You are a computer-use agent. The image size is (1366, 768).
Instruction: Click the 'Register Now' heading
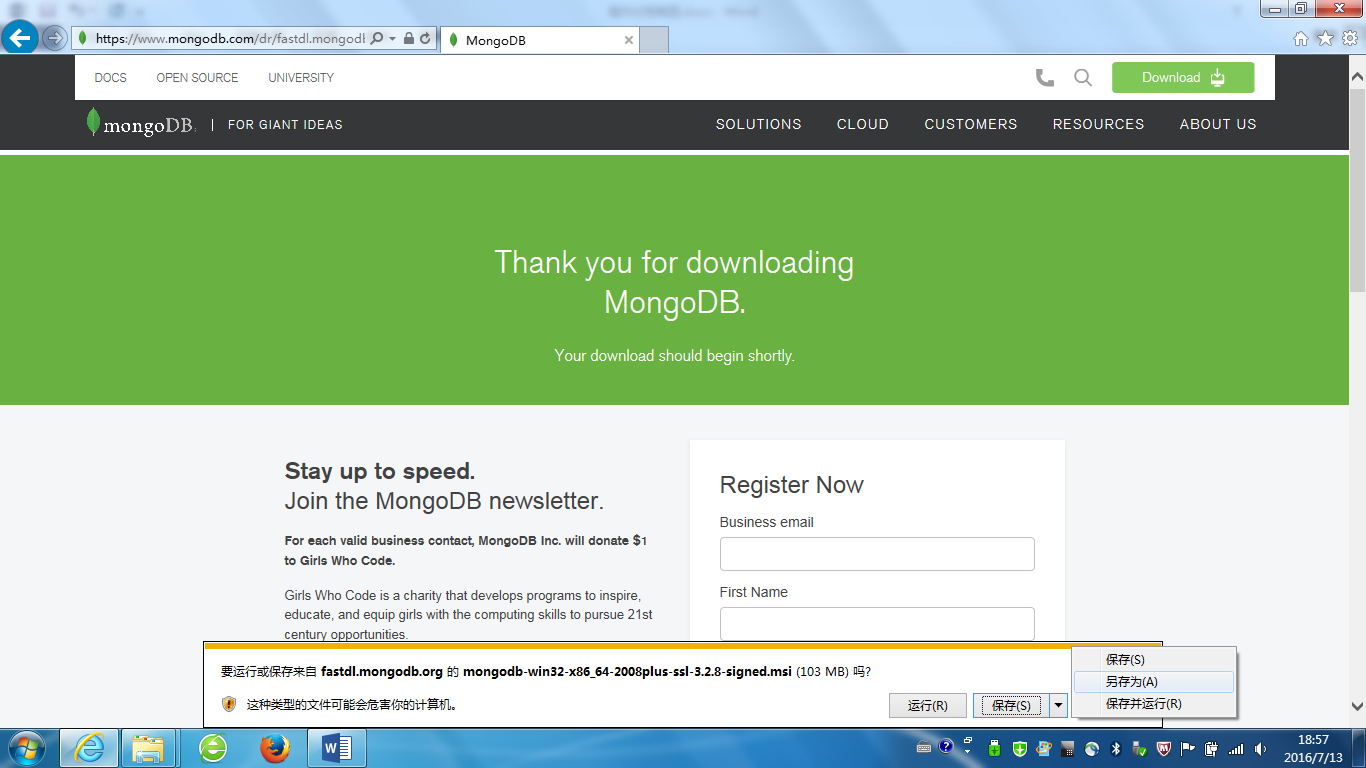[791, 485]
